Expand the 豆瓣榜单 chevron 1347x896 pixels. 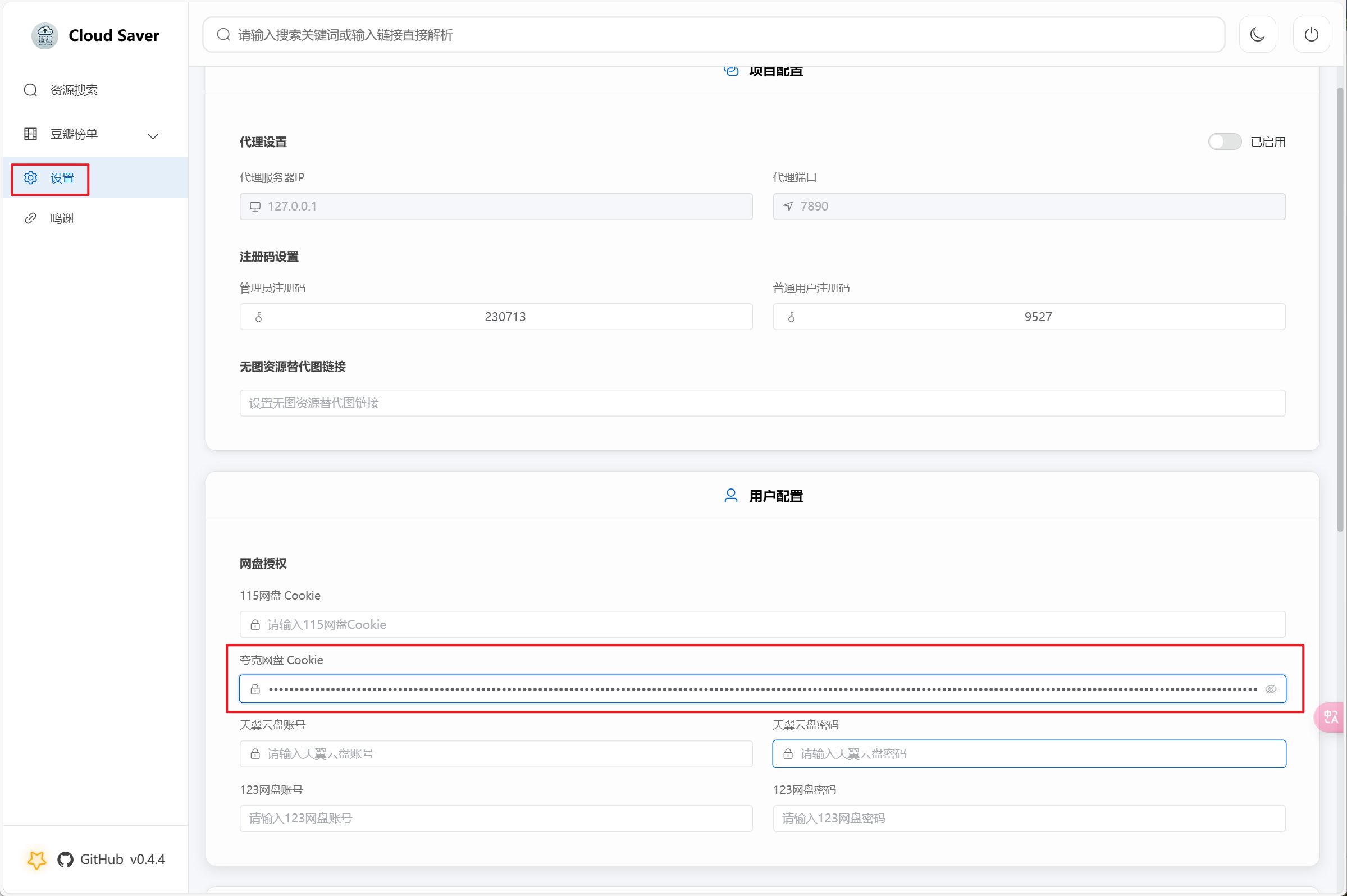coord(153,136)
